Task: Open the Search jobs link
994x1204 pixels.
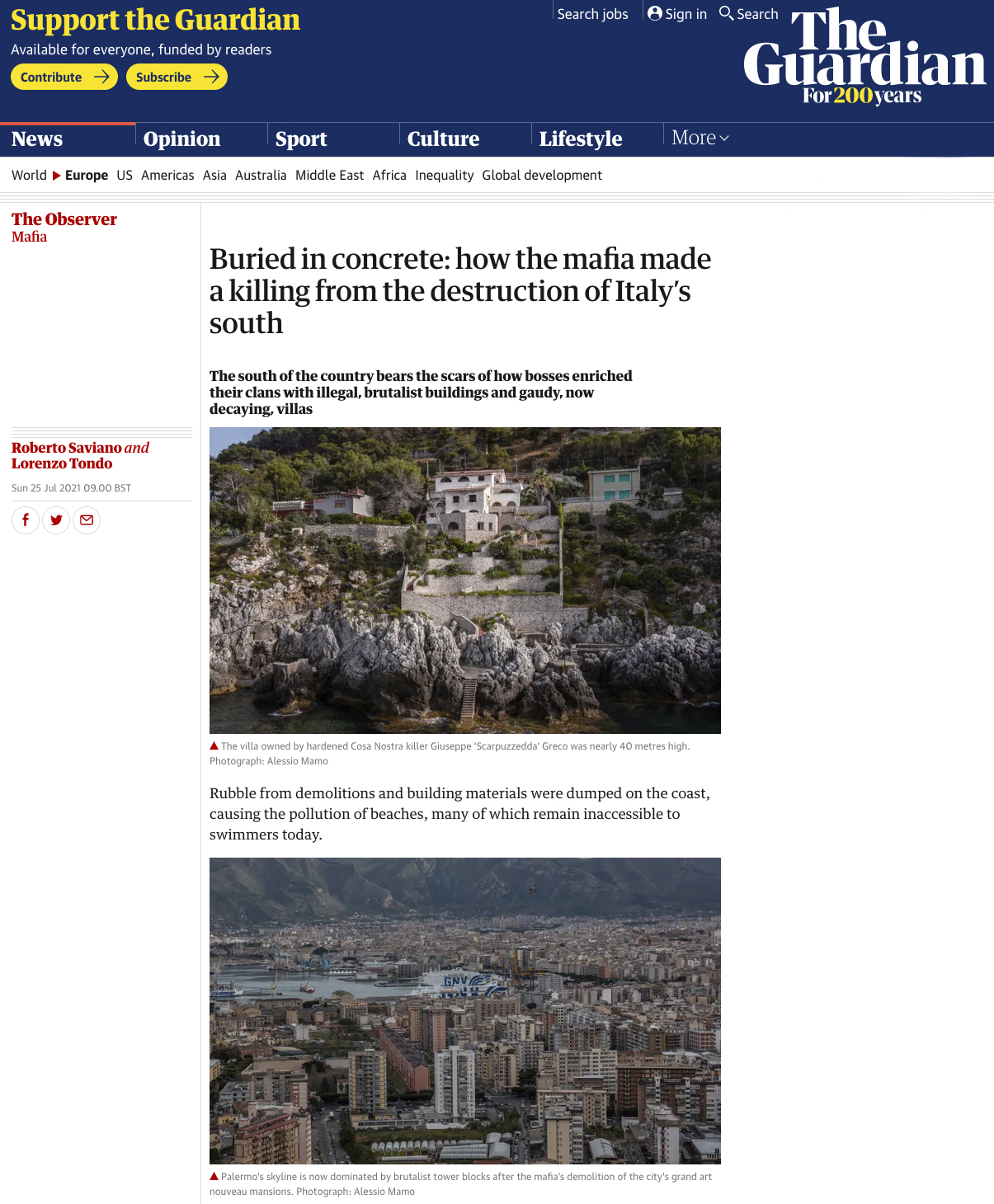Action: [592, 14]
